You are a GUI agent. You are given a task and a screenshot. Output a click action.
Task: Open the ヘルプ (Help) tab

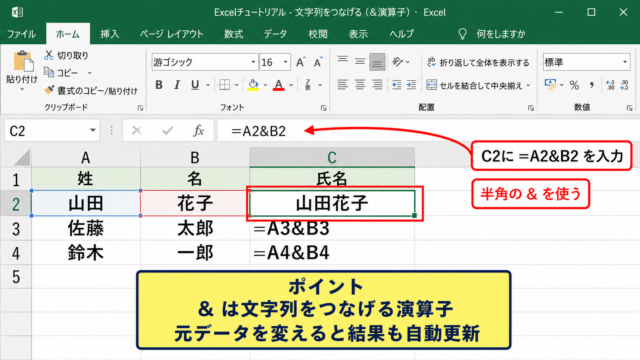pyautogui.click(x=401, y=34)
